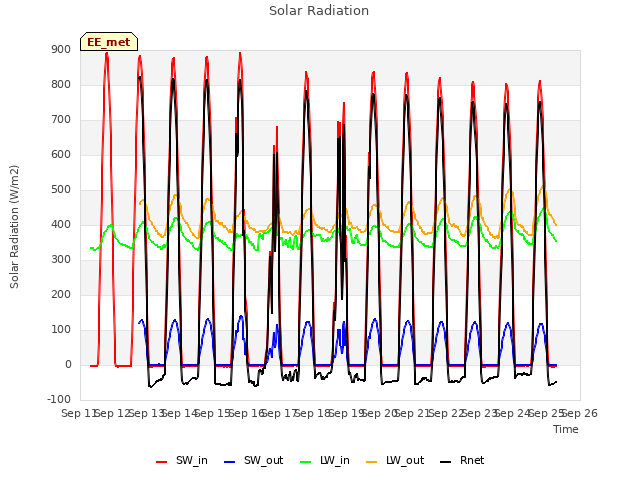Screen dimensions: 640x480
Task: Click the LW_in green legend swatch
Action: coord(305,462)
